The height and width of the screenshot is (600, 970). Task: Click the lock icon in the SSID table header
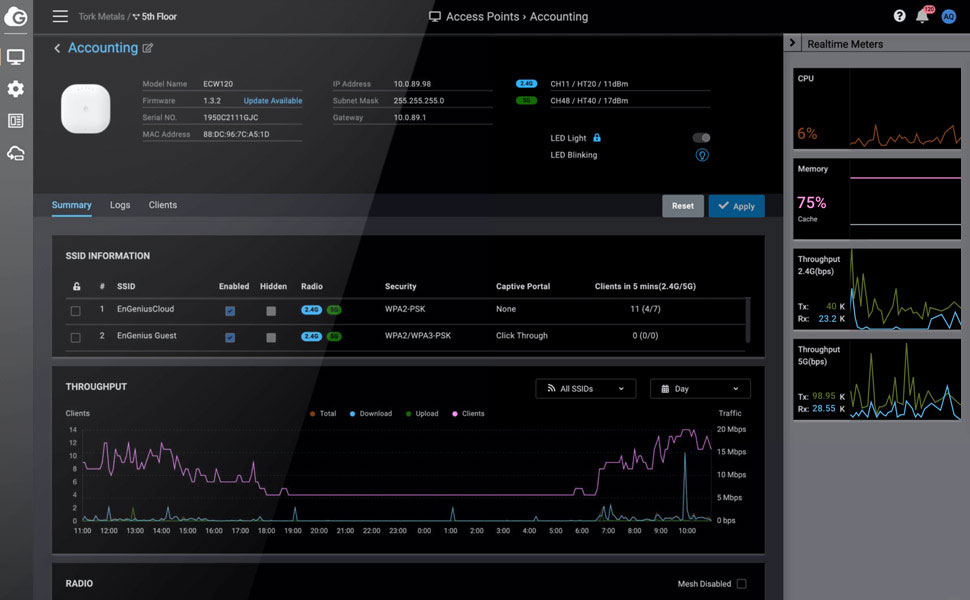[76, 286]
